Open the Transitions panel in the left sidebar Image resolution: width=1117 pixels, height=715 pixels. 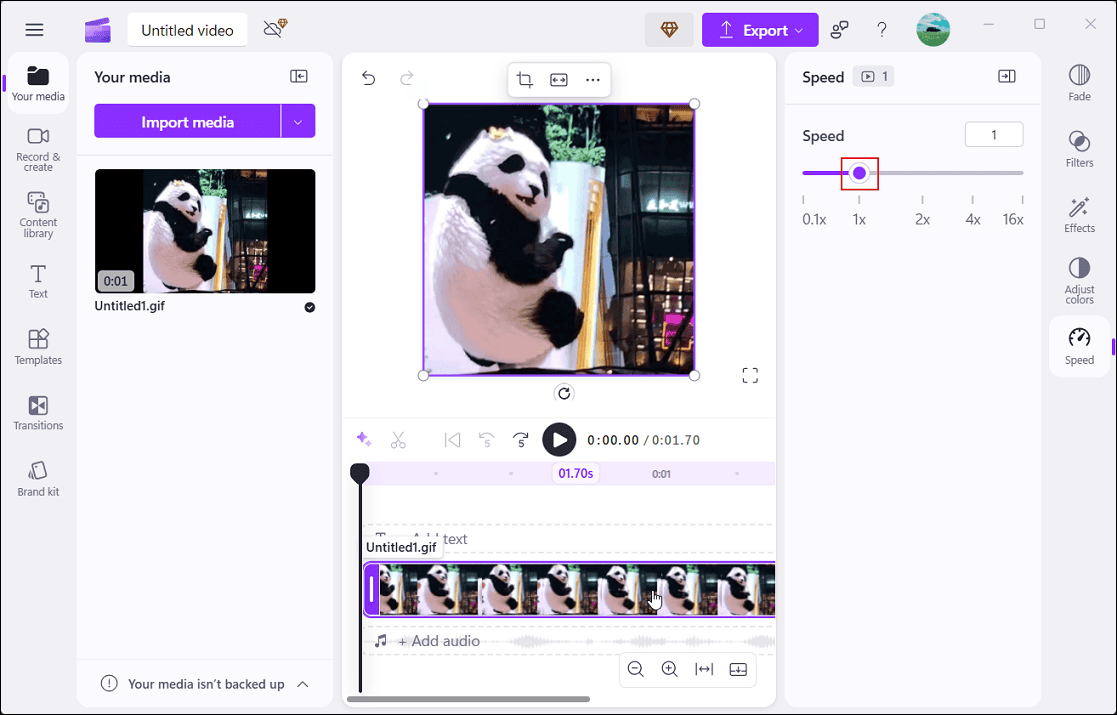[37, 413]
